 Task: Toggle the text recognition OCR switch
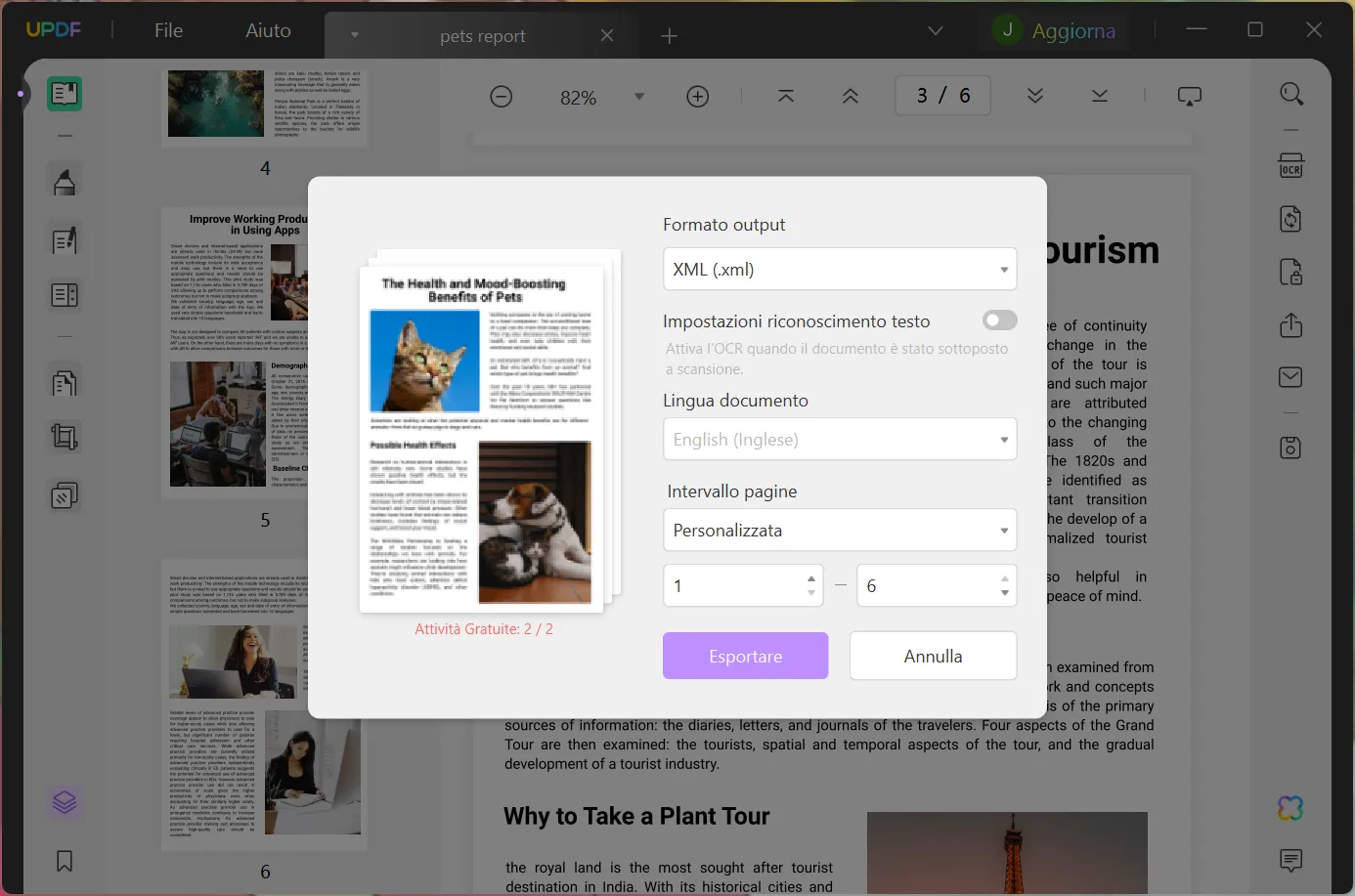[999, 320]
